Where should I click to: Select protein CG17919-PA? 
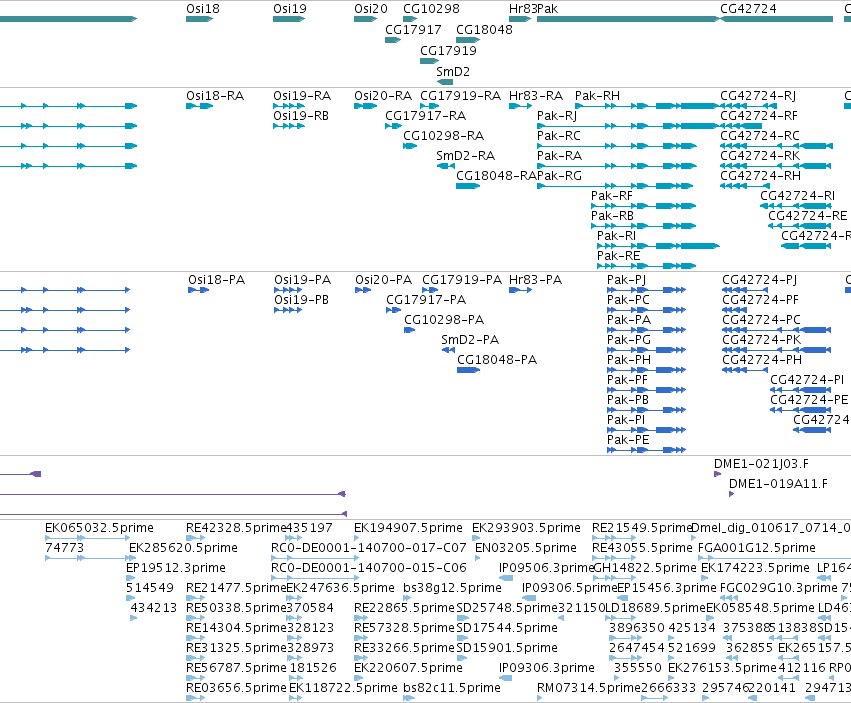(x=430, y=290)
